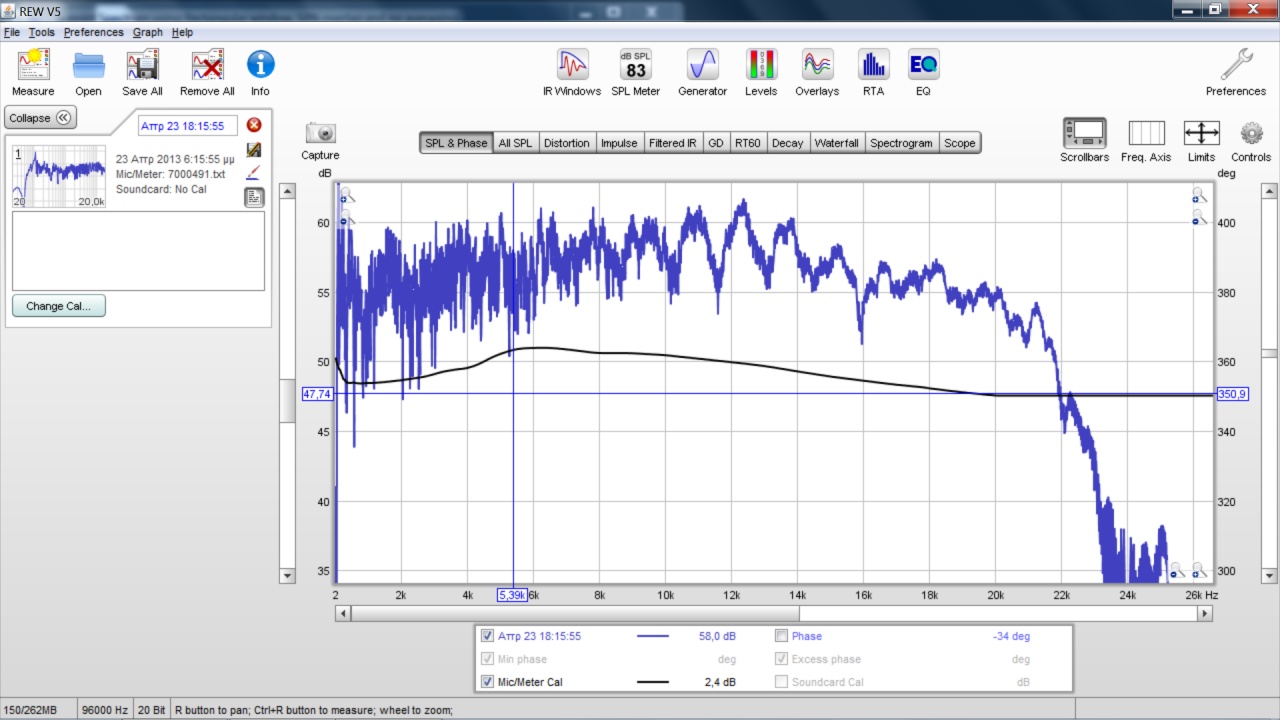Open the IR Windows settings
The width and height of the screenshot is (1280, 720).
pos(572,66)
